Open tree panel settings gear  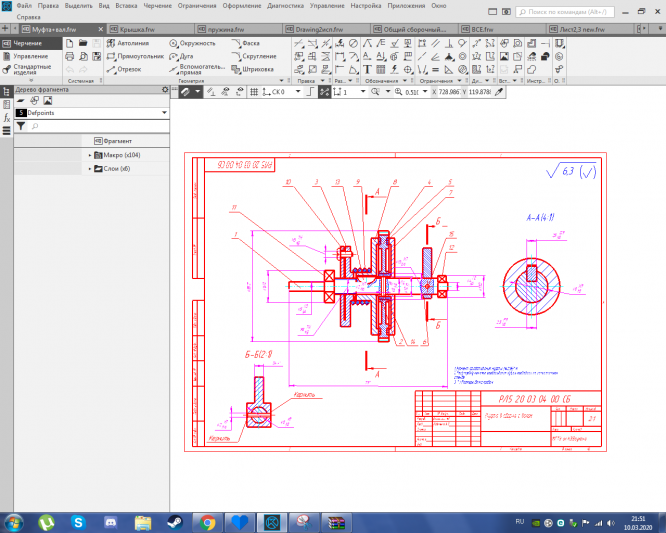click(166, 90)
